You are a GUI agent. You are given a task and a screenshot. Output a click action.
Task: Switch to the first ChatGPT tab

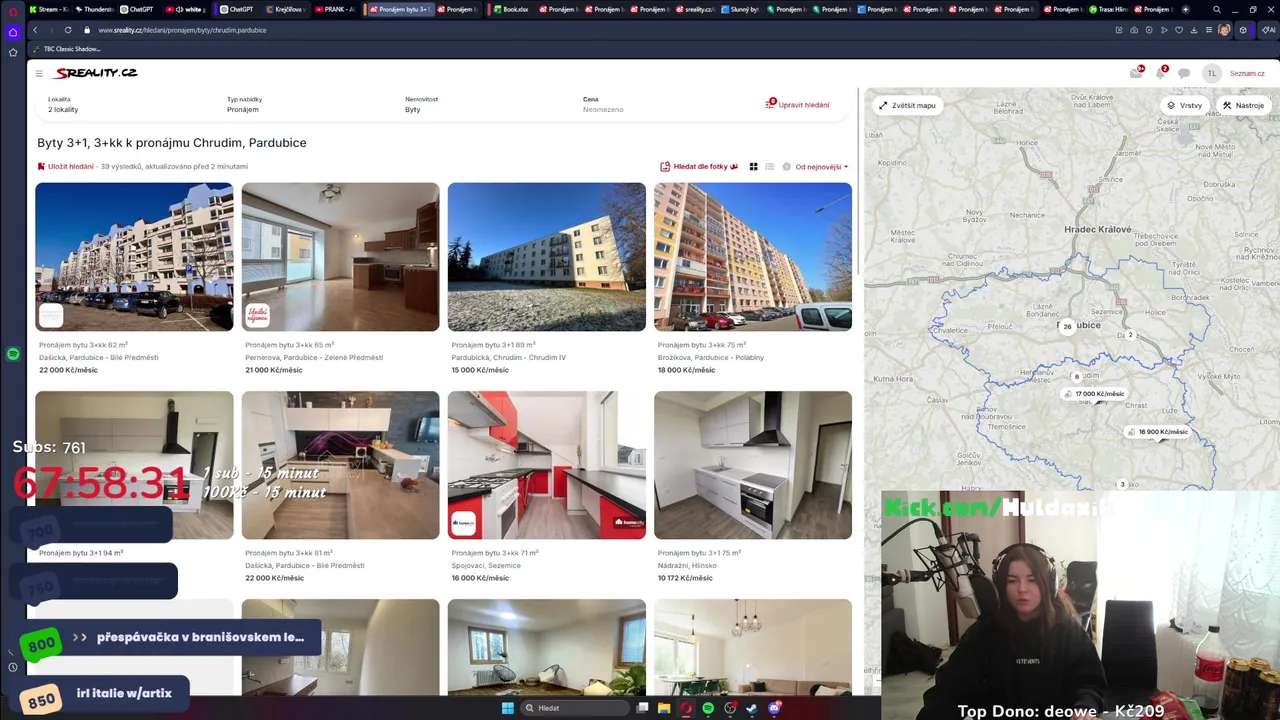click(137, 9)
